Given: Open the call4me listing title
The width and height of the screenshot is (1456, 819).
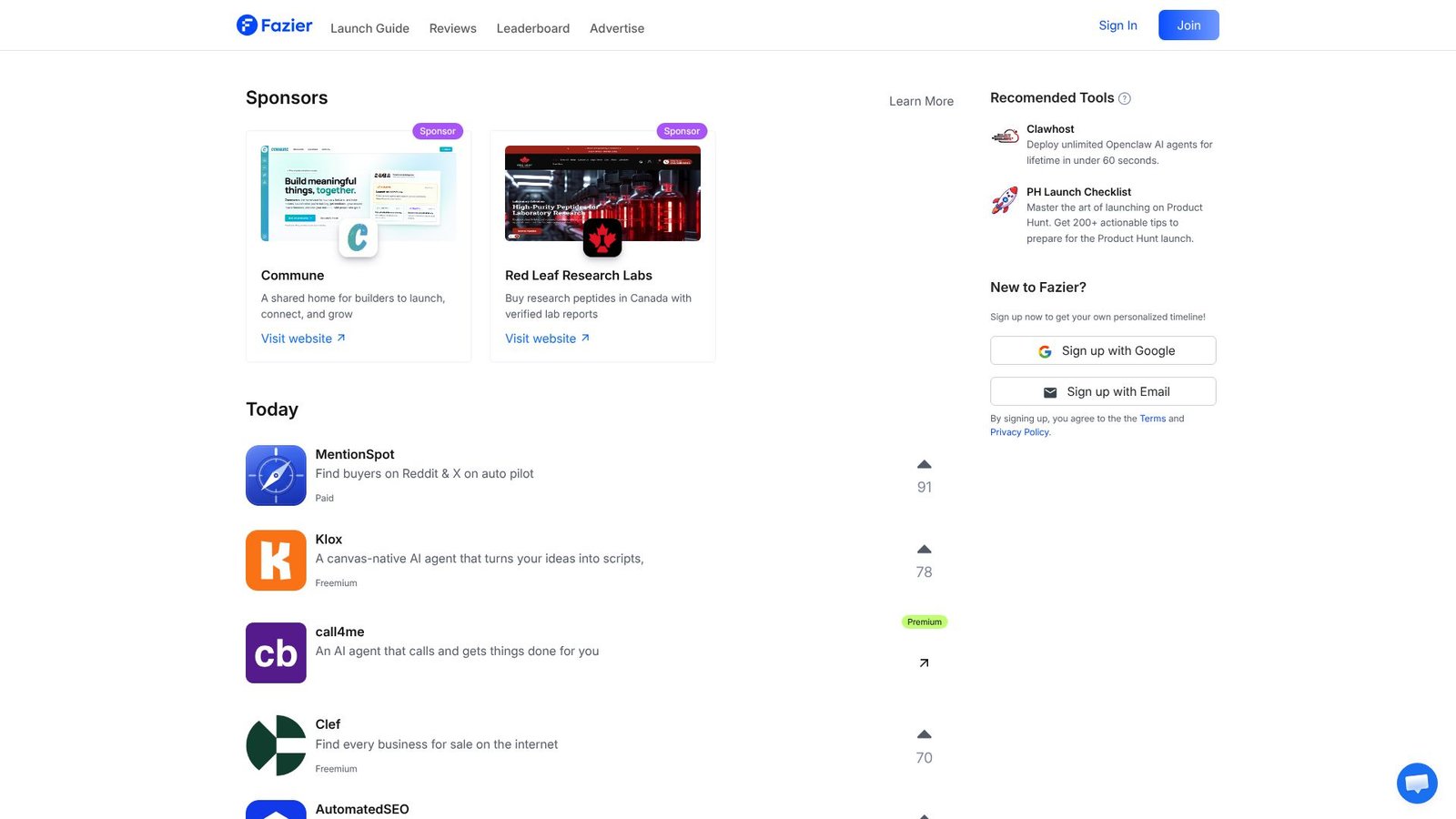Looking at the screenshot, I should [x=339, y=632].
